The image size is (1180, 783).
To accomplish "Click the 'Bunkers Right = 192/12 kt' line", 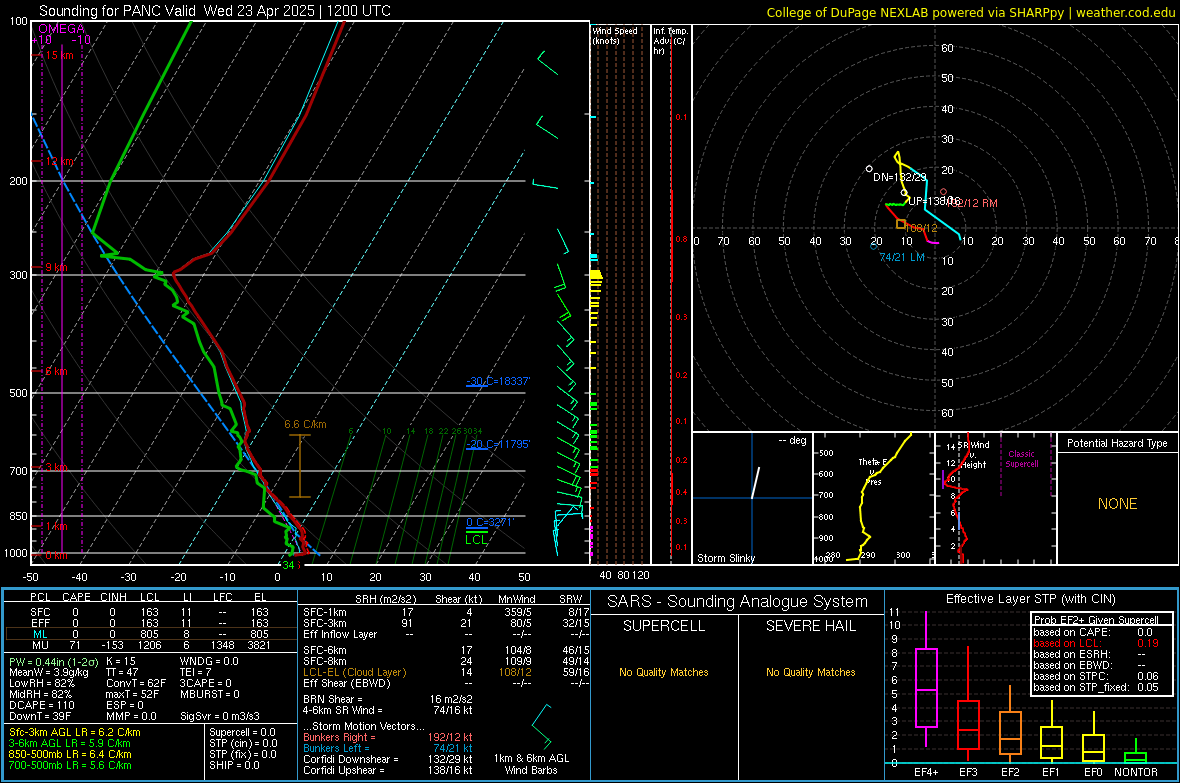I will pyautogui.click(x=388, y=737).
